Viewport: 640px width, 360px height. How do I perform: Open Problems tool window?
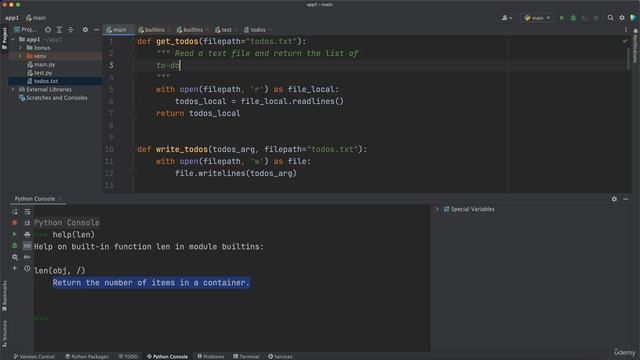pyautogui.click(x=211, y=356)
